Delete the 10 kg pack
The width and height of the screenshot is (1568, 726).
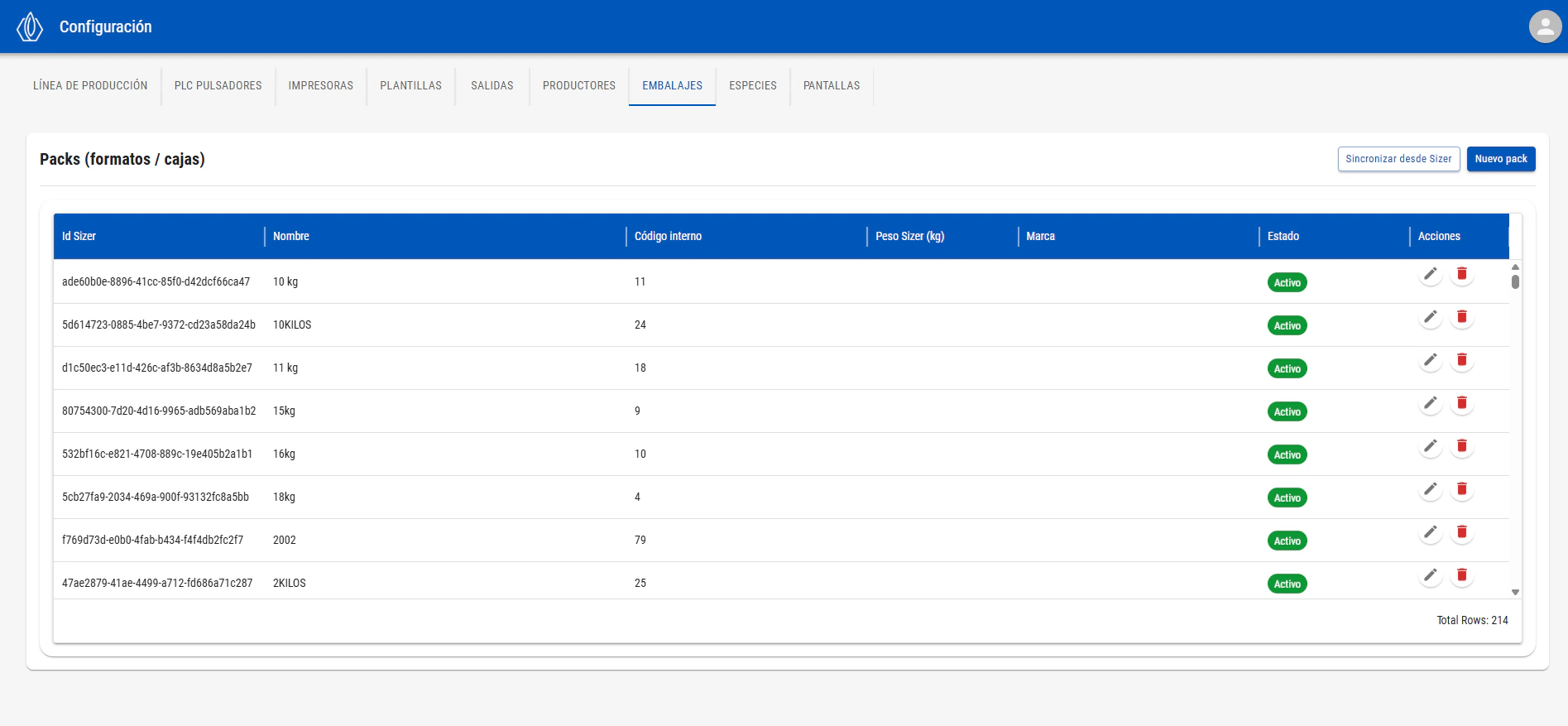(x=1462, y=274)
